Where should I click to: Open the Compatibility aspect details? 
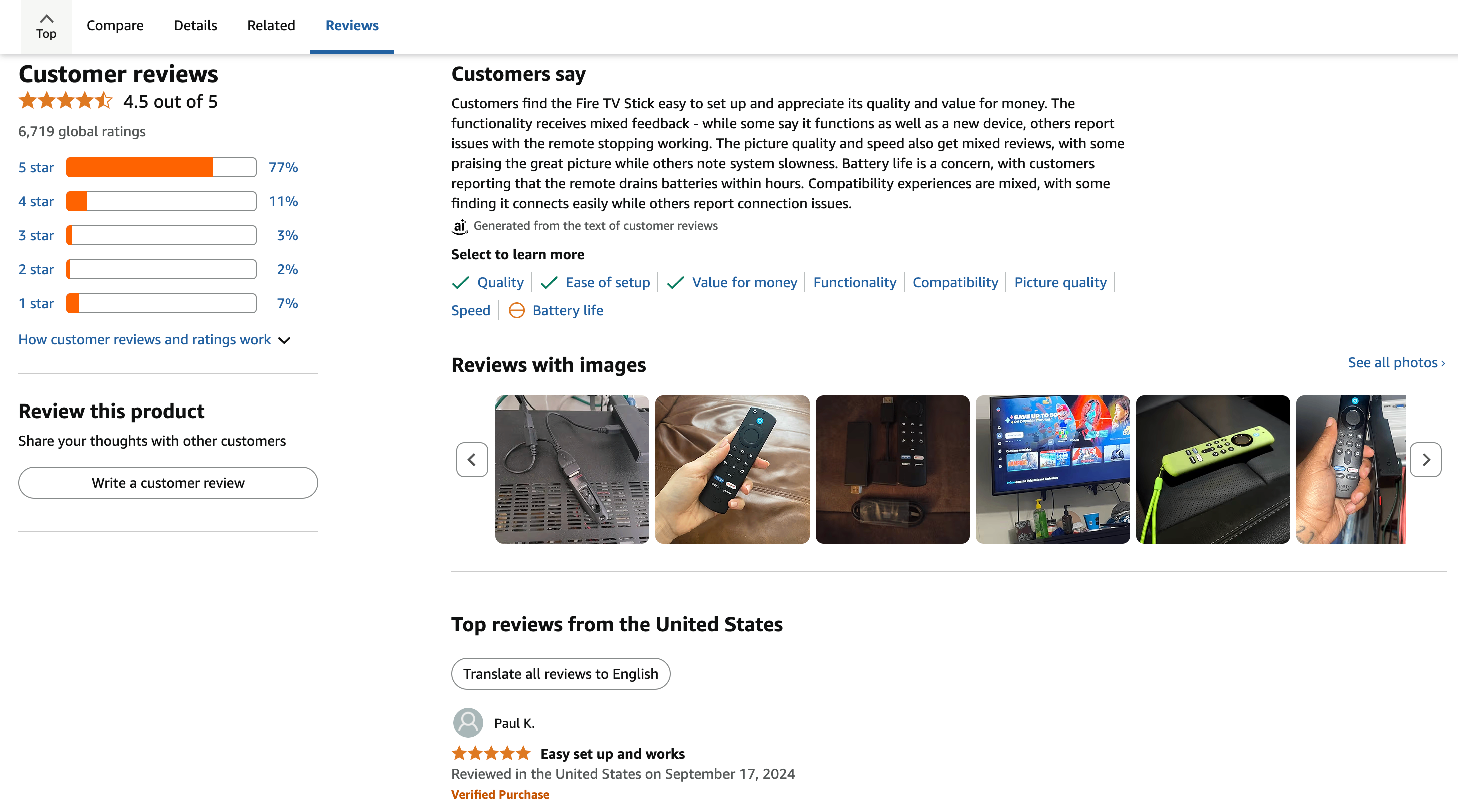[955, 282]
